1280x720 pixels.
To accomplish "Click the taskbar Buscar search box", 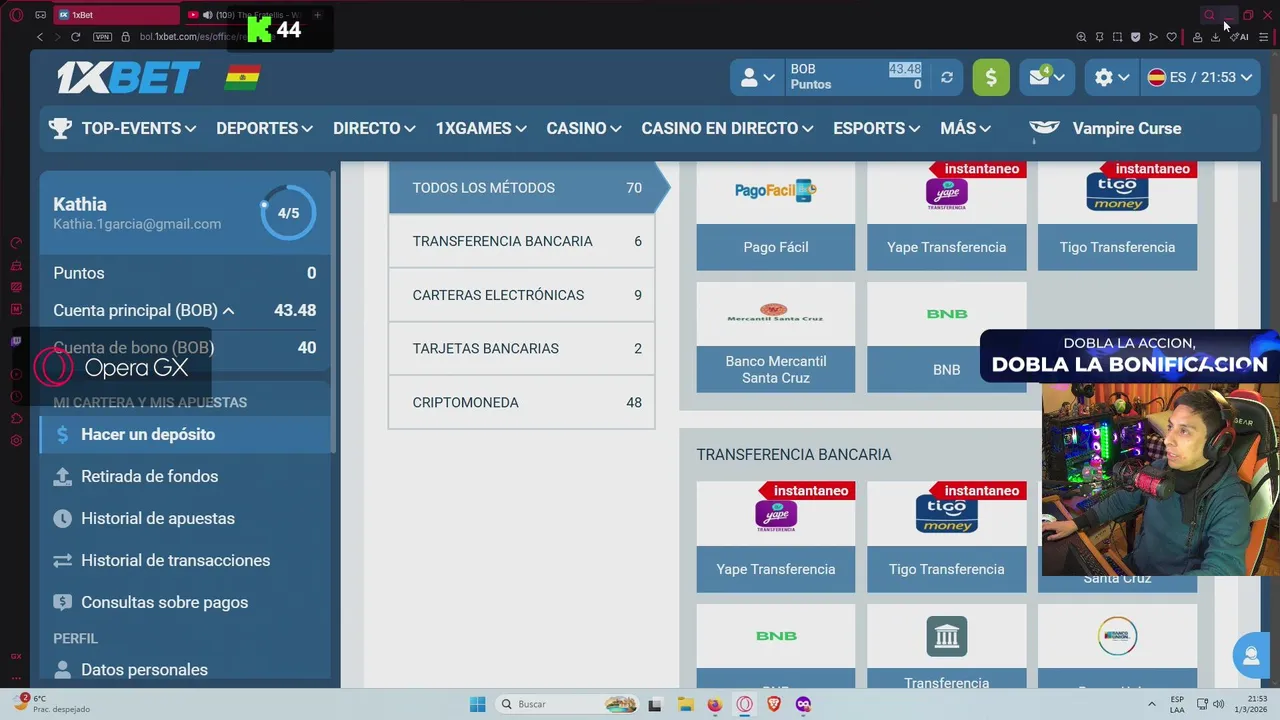I will 567,704.
